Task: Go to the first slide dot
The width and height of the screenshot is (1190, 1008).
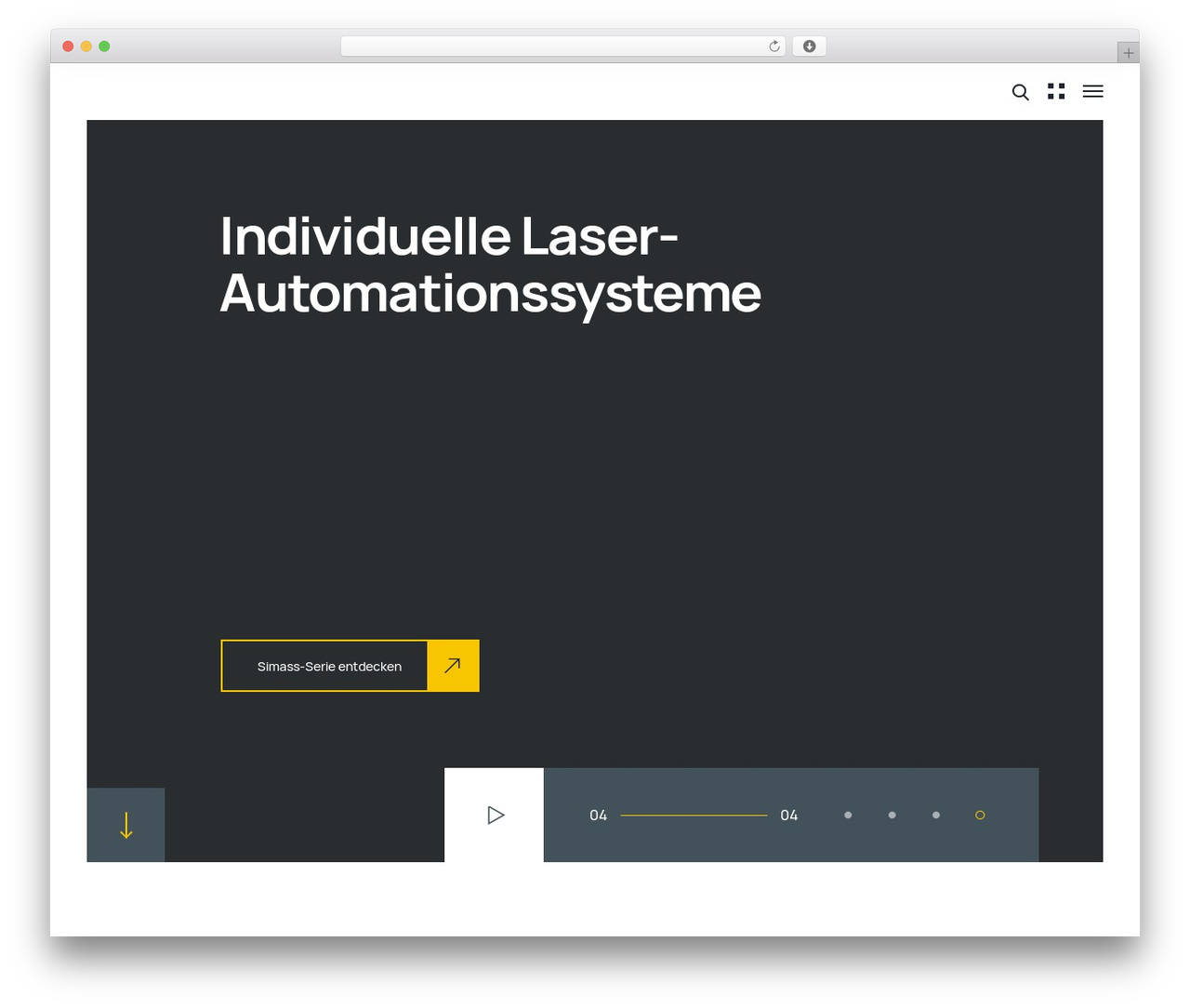Action: click(848, 816)
